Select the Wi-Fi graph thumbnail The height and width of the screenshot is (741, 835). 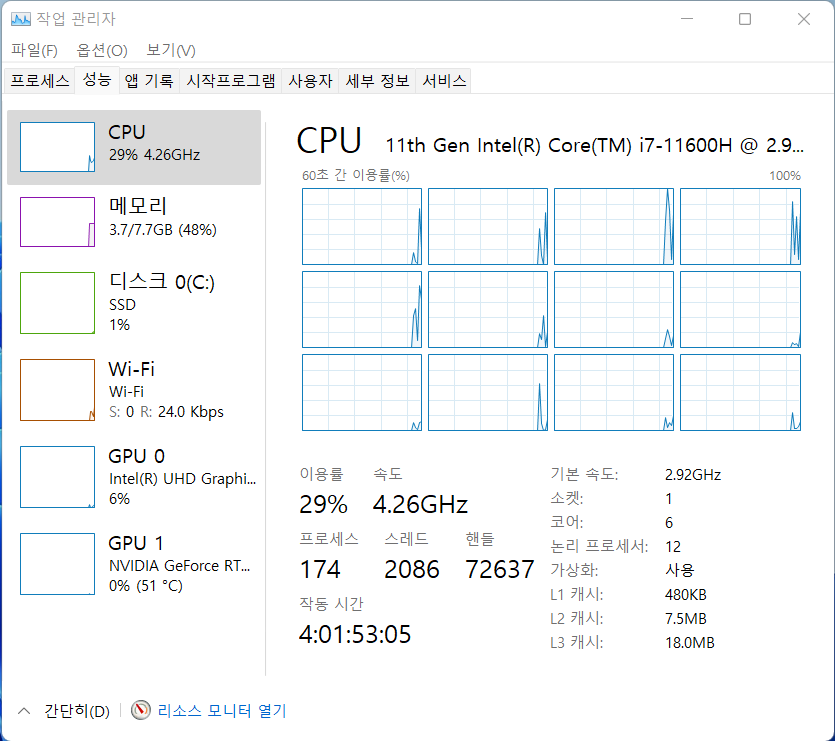click(x=57, y=390)
